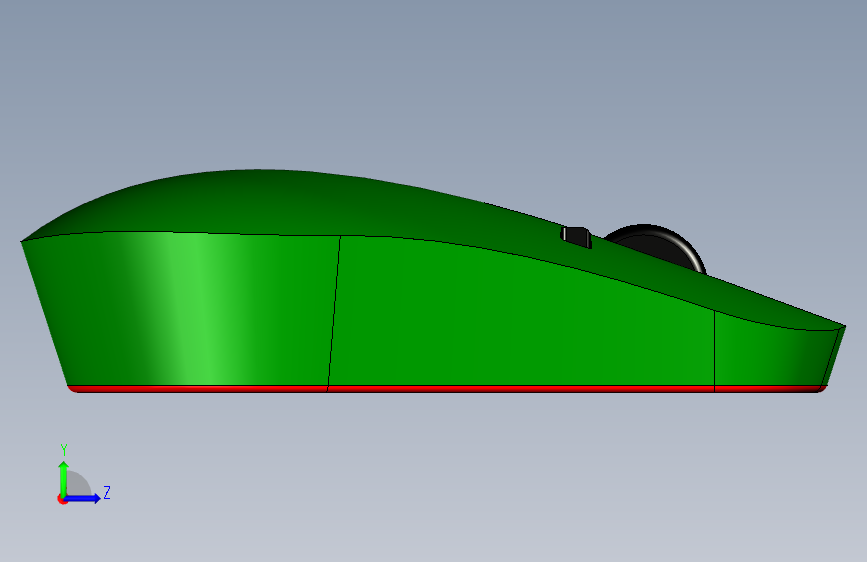This screenshot has height=562, width=867.
Task: Select the gray quarter-circle plane in the triad
Action: pyautogui.click(x=77, y=485)
